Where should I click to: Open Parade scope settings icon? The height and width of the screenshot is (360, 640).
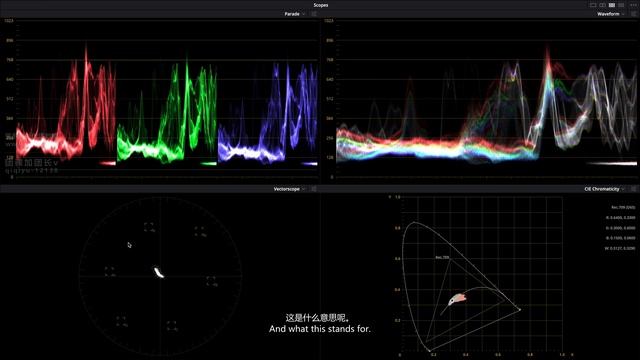pos(314,14)
